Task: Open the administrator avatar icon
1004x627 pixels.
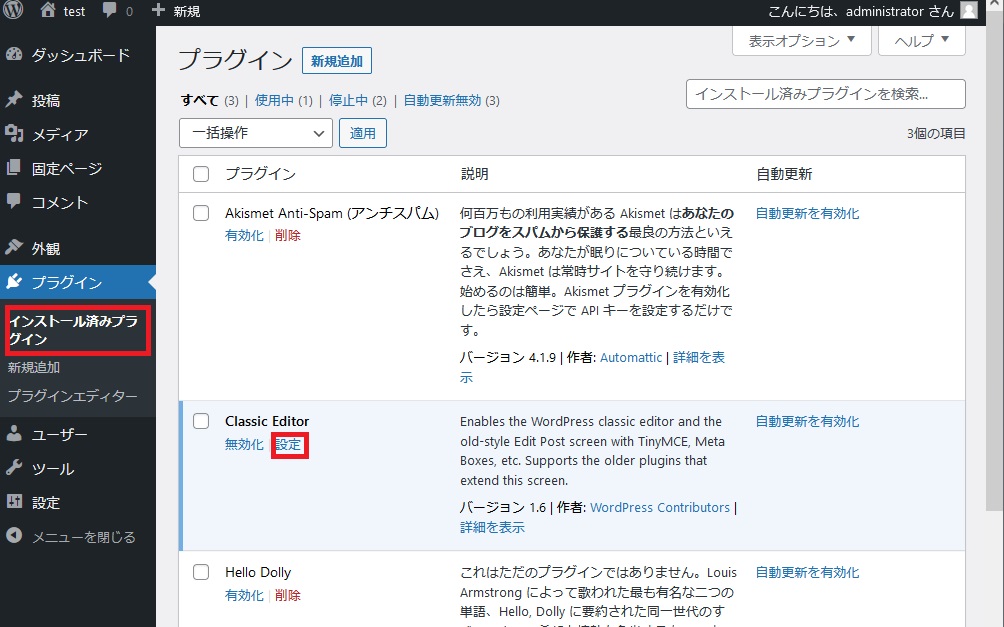Action: 969,10
